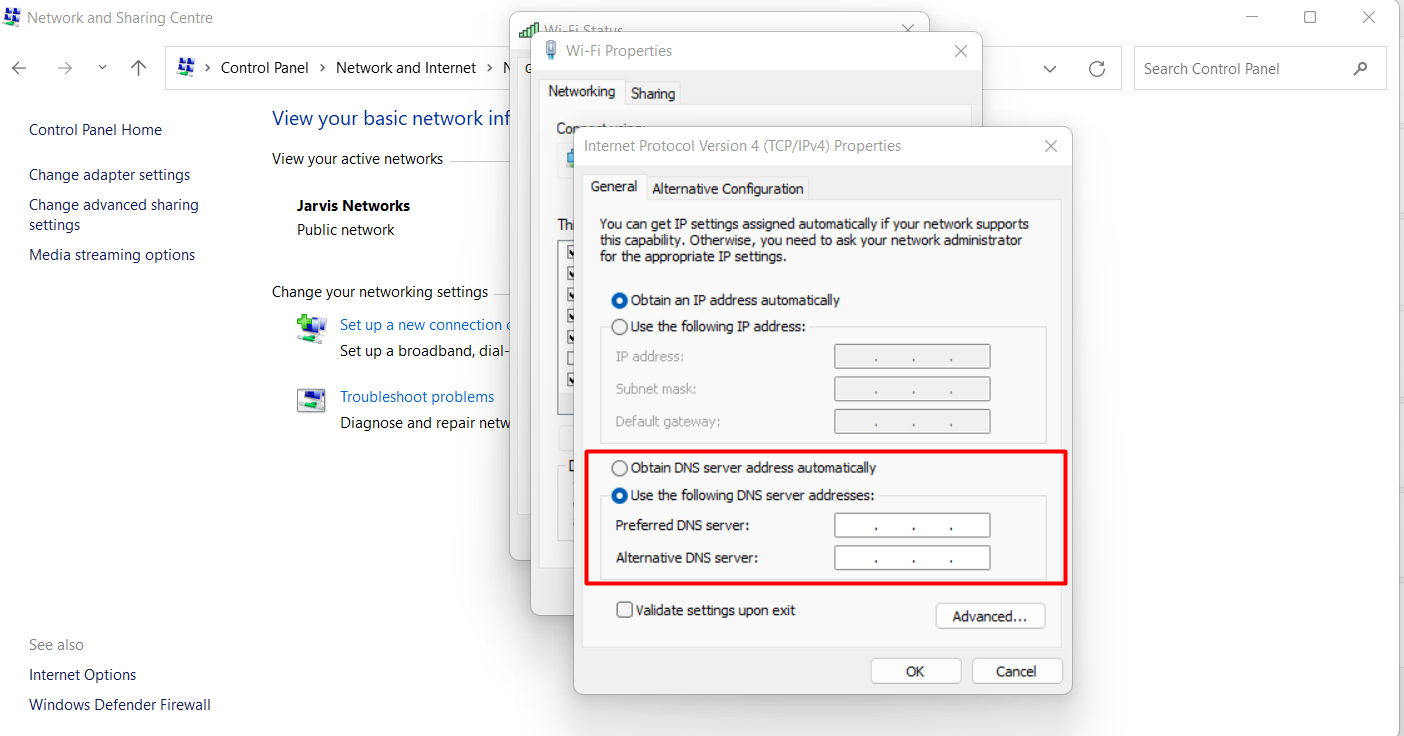Open the Advanced settings button
1404x736 pixels.
pos(989,616)
